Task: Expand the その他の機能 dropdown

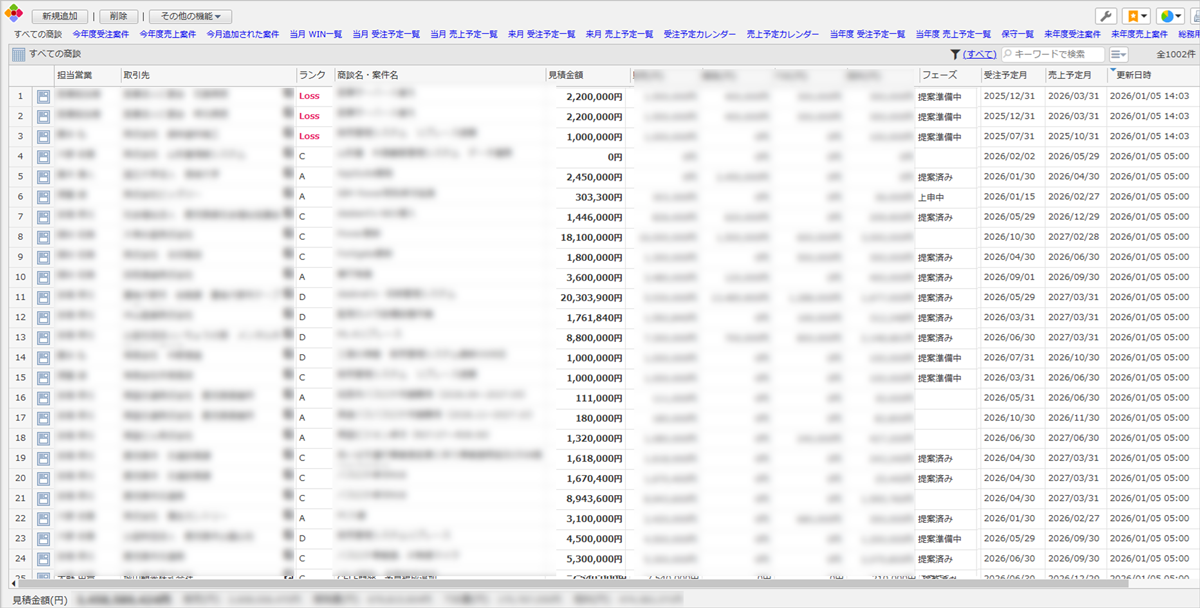Action: [190, 16]
